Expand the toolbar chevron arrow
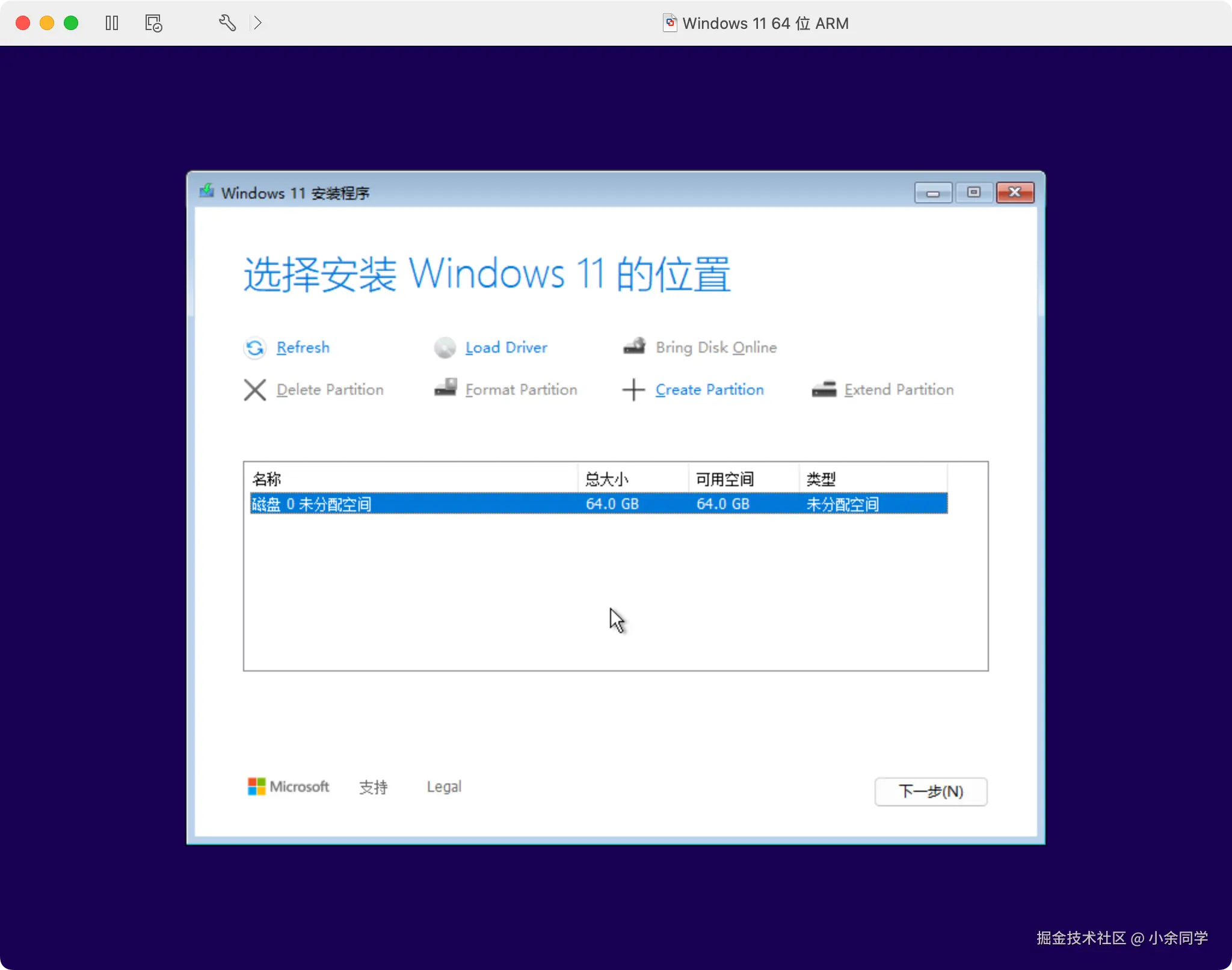 (258, 23)
